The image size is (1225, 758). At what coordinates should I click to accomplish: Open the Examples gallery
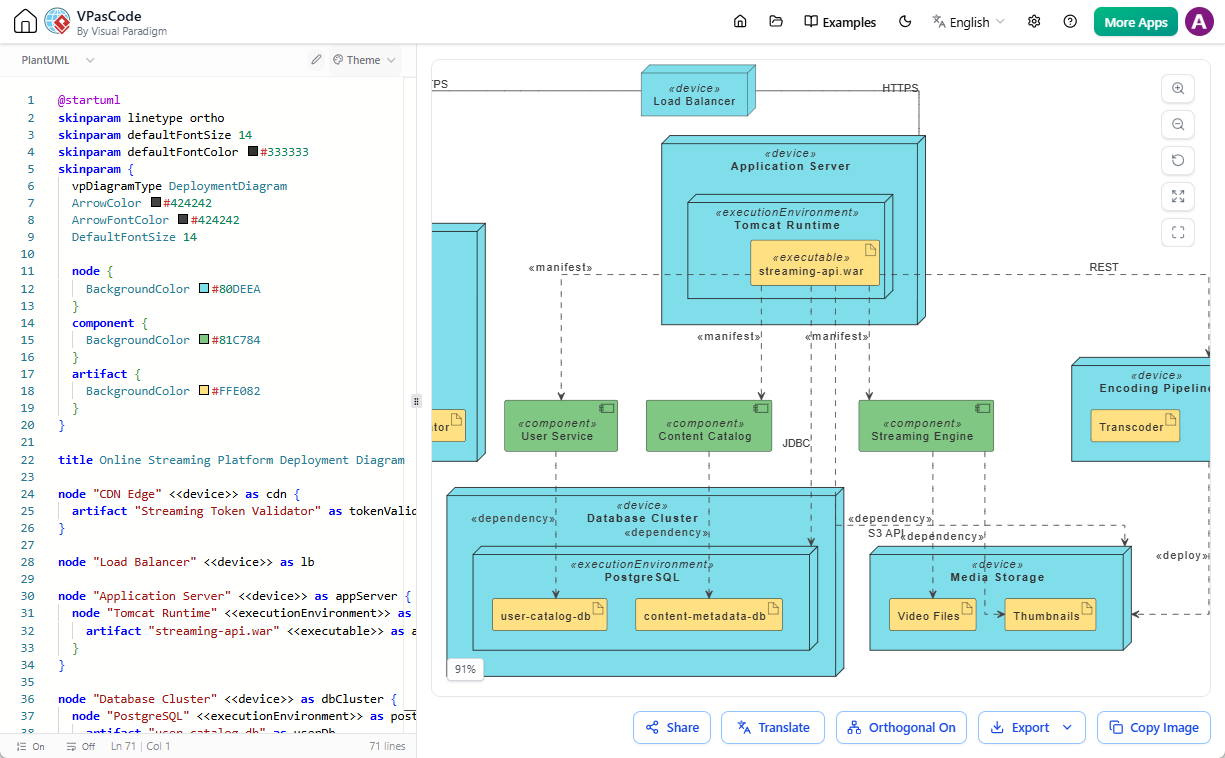pyautogui.click(x=840, y=22)
